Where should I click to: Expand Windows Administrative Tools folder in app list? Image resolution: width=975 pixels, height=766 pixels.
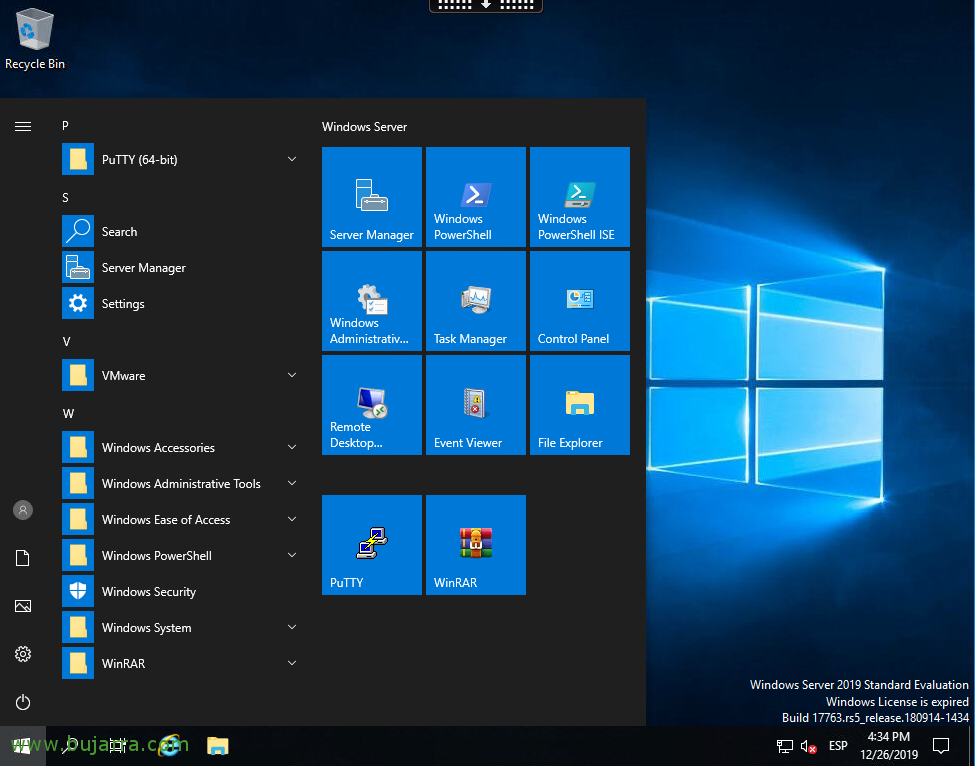[x=180, y=483]
